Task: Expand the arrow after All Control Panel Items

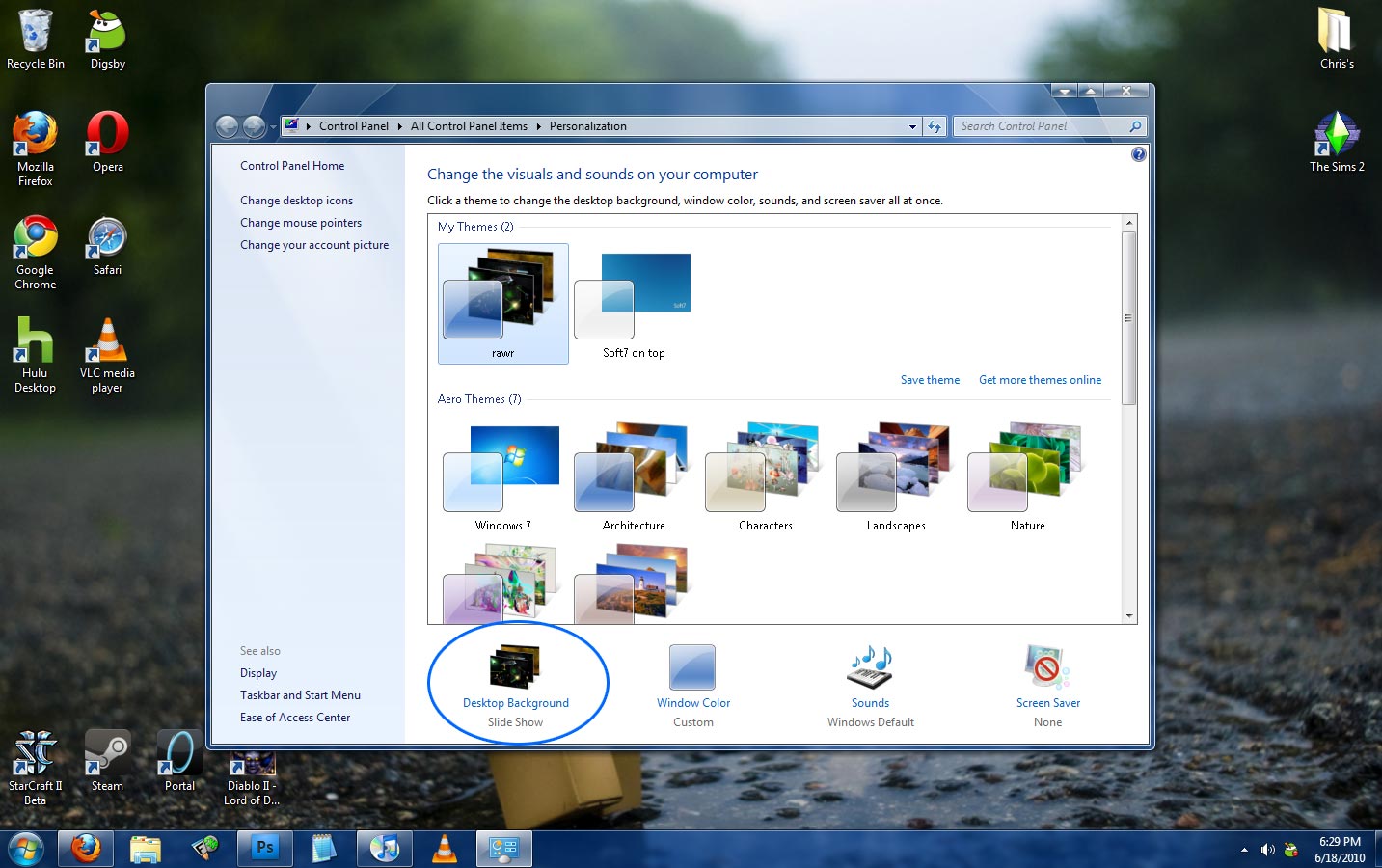Action: pyautogui.click(x=538, y=126)
